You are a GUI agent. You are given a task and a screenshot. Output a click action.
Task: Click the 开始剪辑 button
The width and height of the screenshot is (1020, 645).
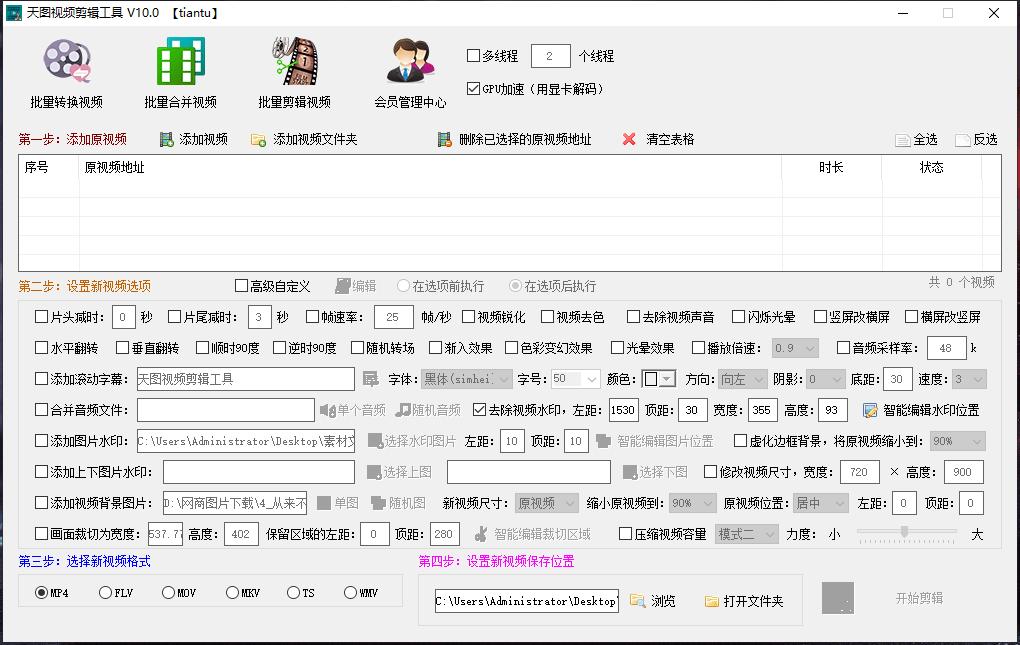(x=919, y=598)
